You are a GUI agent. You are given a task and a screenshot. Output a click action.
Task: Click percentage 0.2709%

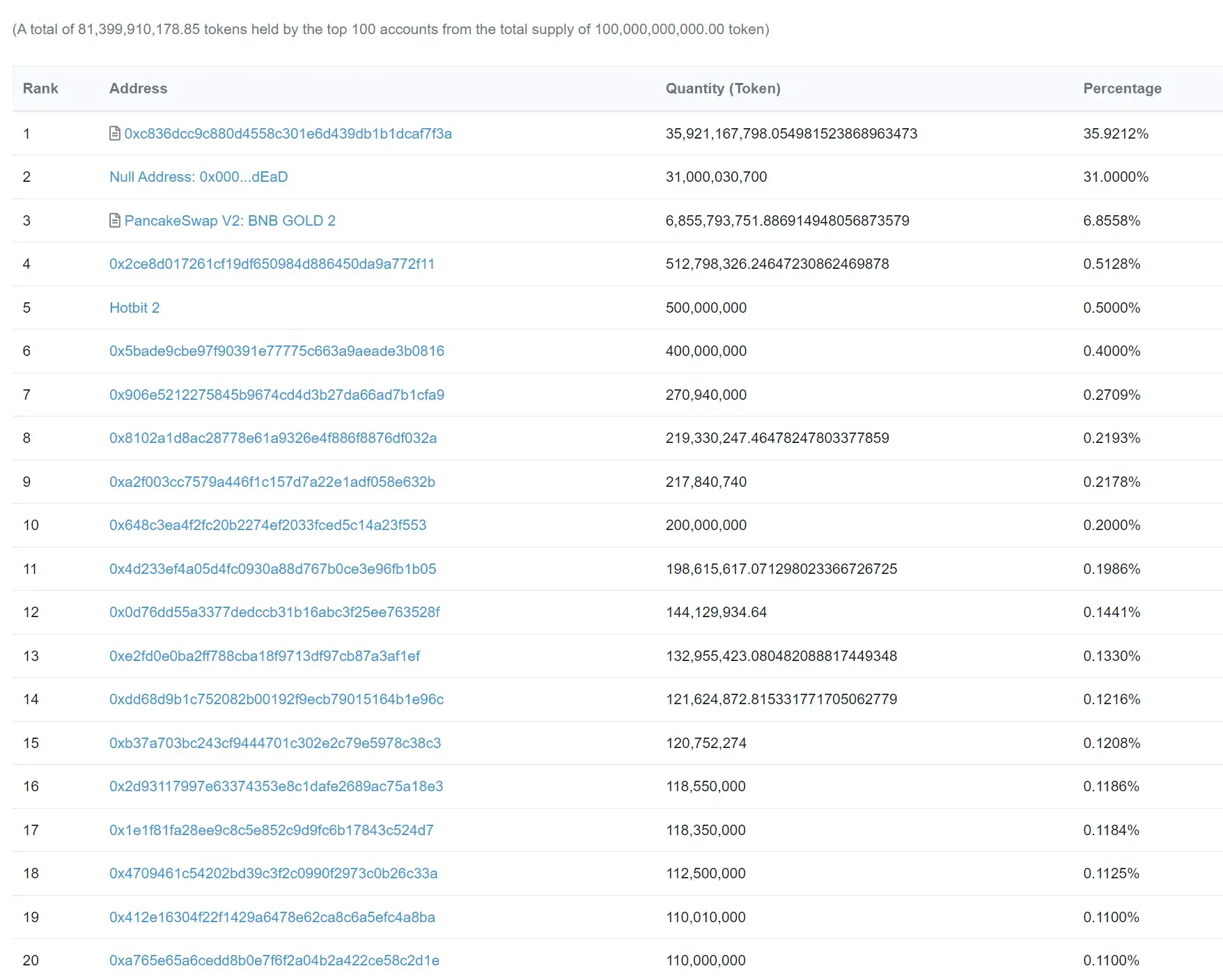pyautogui.click(x=1112, y=394)
